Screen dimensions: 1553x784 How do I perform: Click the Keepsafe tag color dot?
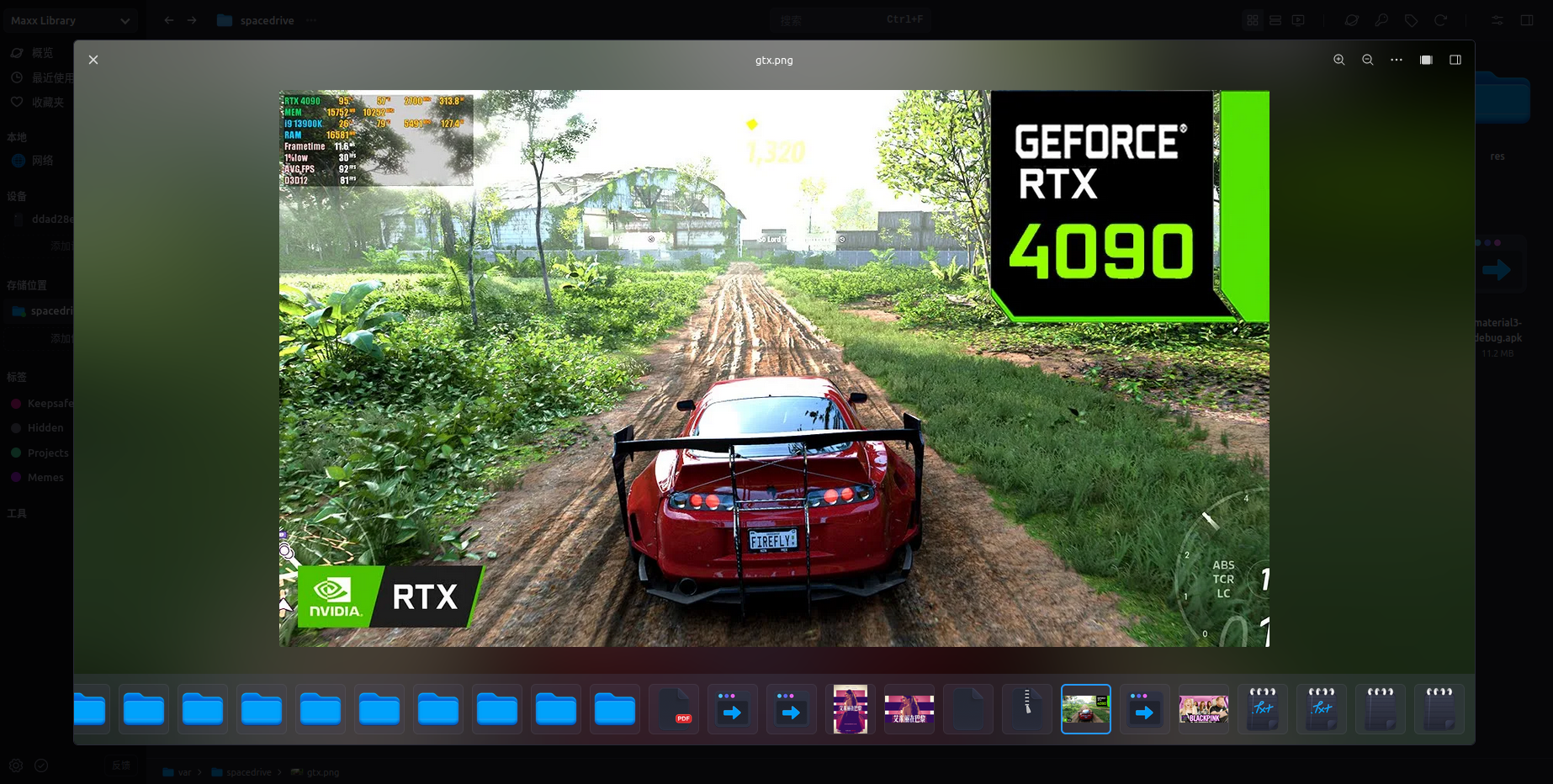(x=16, y=404)
